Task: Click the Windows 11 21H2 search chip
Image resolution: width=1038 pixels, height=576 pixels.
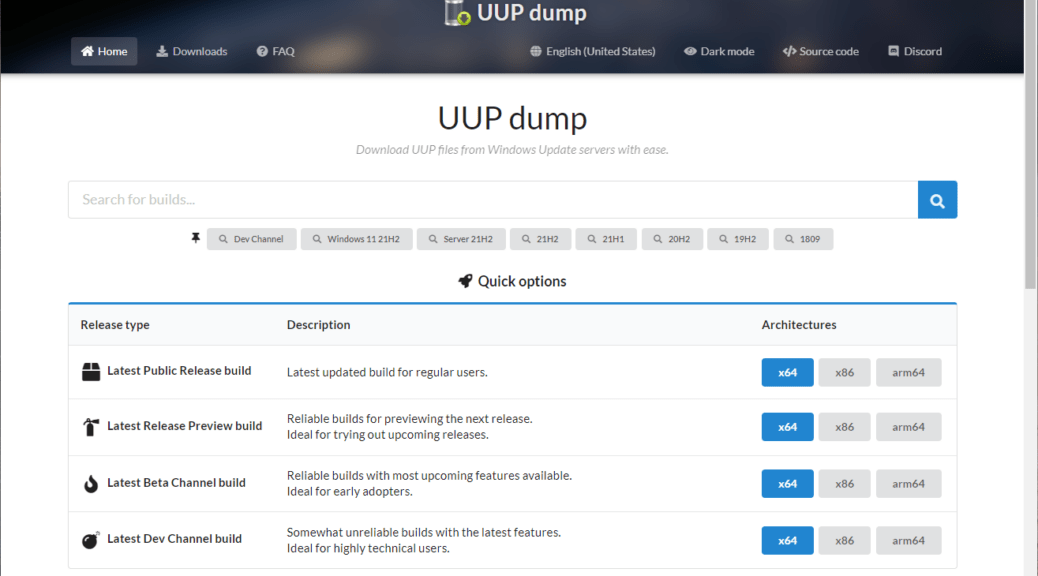Action: tap(356, 240)
